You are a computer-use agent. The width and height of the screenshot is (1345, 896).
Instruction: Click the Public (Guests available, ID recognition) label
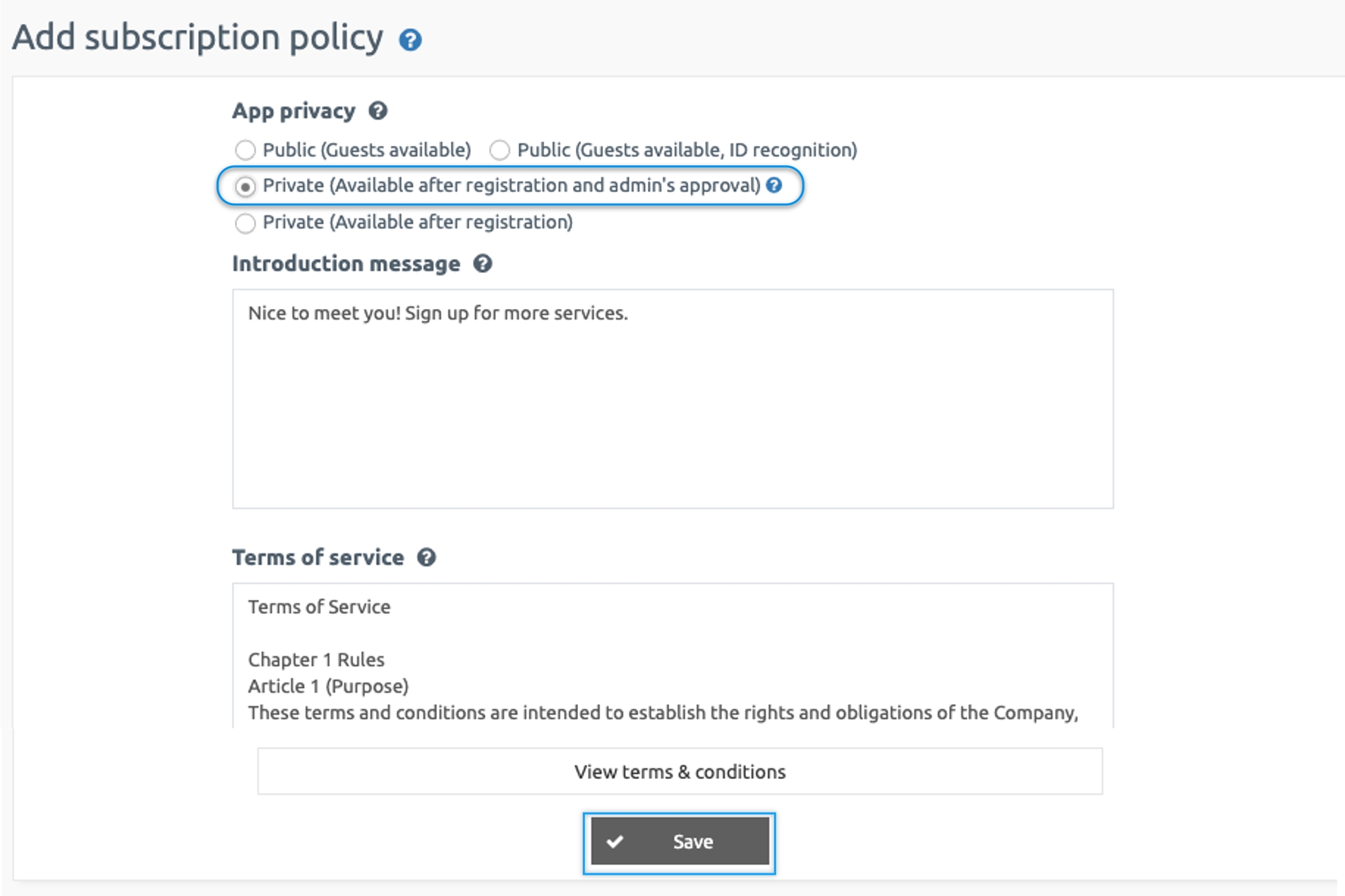tap(687, 150)
